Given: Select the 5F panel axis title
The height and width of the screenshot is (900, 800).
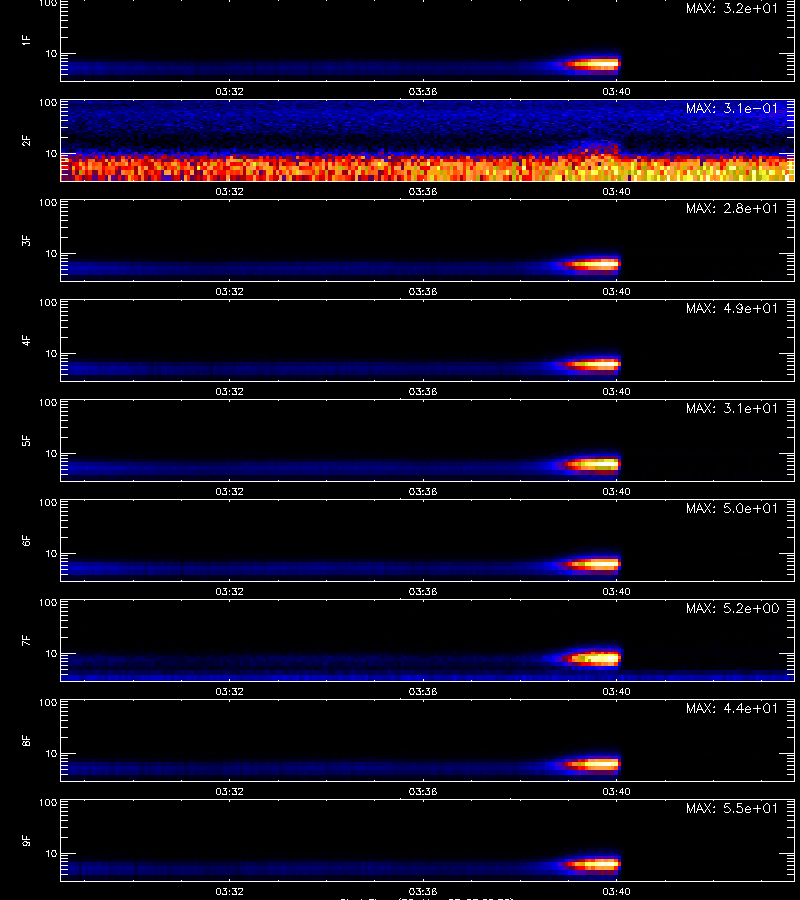Looking at the screenshot, I should click(26, 440).
